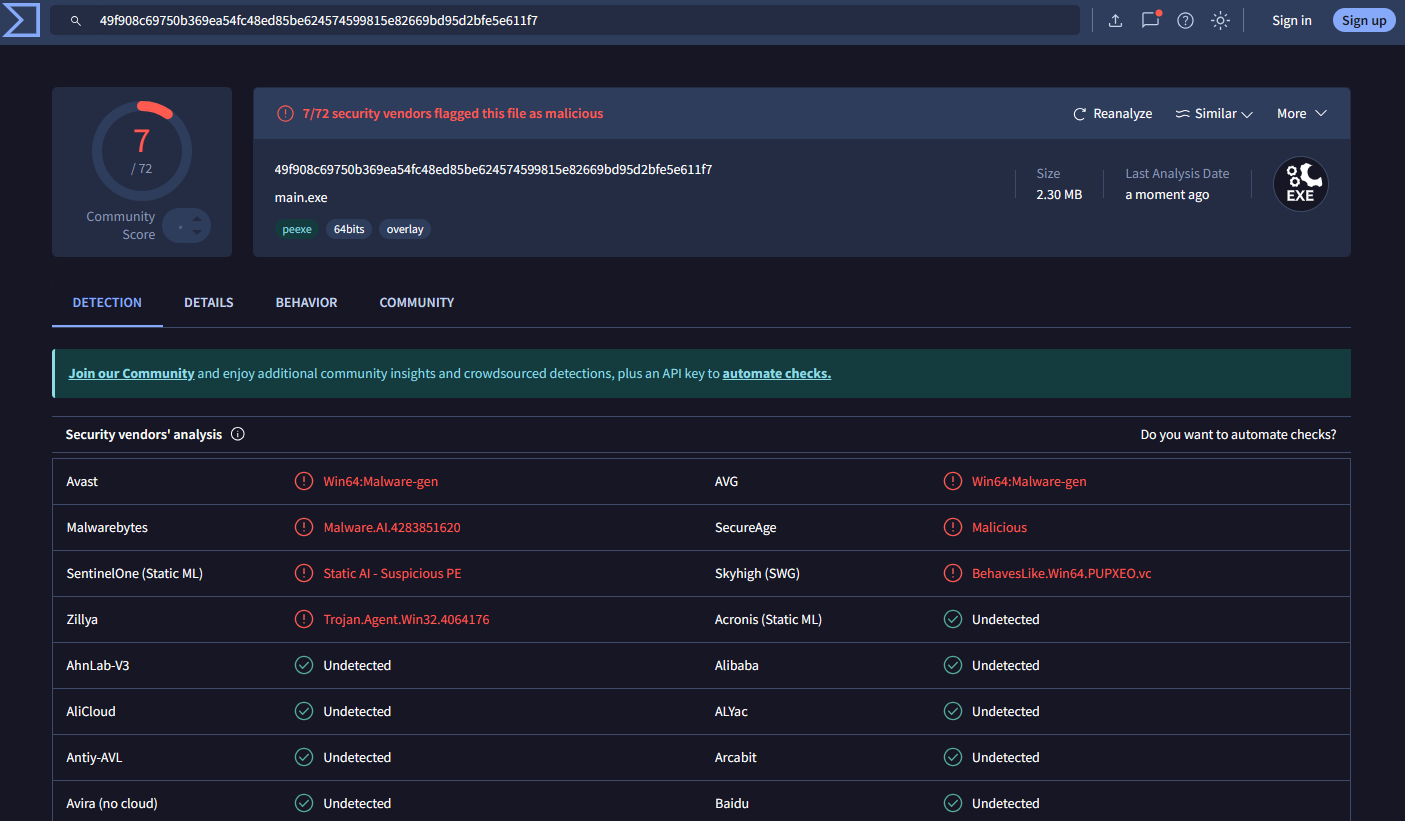Screen dimensions: 1405x821
Task: Click the 2.30 MB size value
Action: [1059, 194]
